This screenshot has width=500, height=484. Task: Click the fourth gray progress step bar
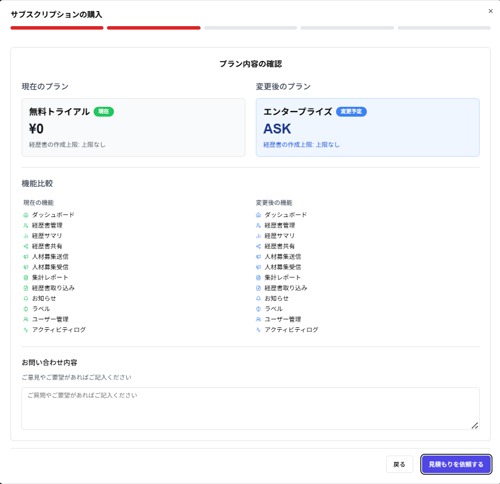pyautogui.click(x=347, y=28)
